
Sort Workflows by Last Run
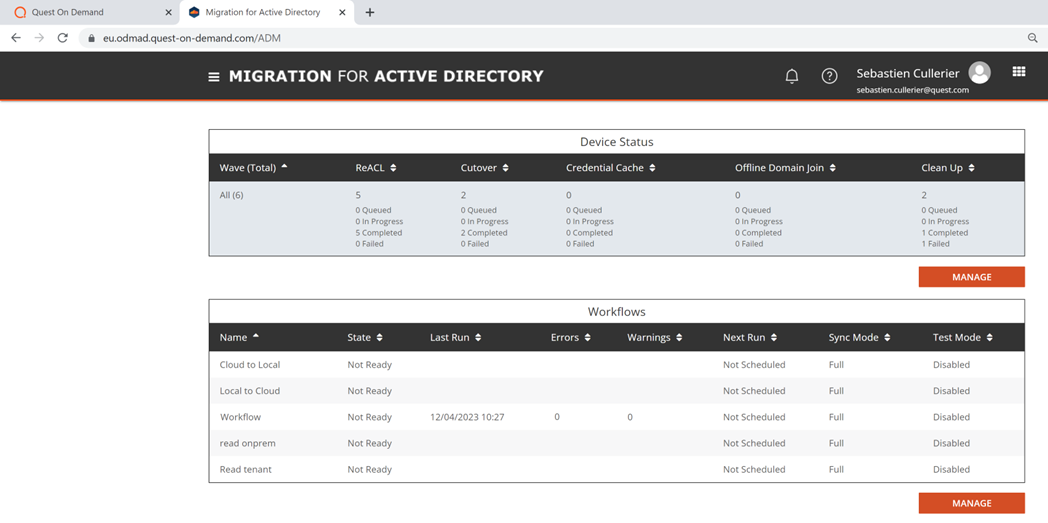pyautogui.click(x=456, y=337)
